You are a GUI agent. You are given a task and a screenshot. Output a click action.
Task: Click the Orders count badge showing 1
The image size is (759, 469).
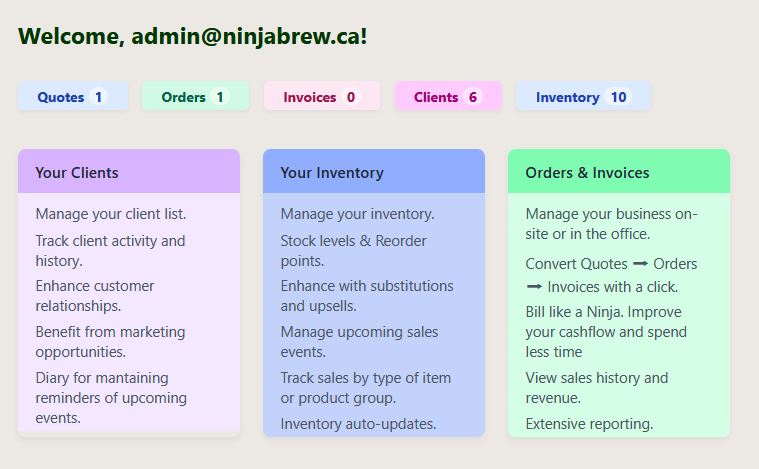click(x=220, y=97)
